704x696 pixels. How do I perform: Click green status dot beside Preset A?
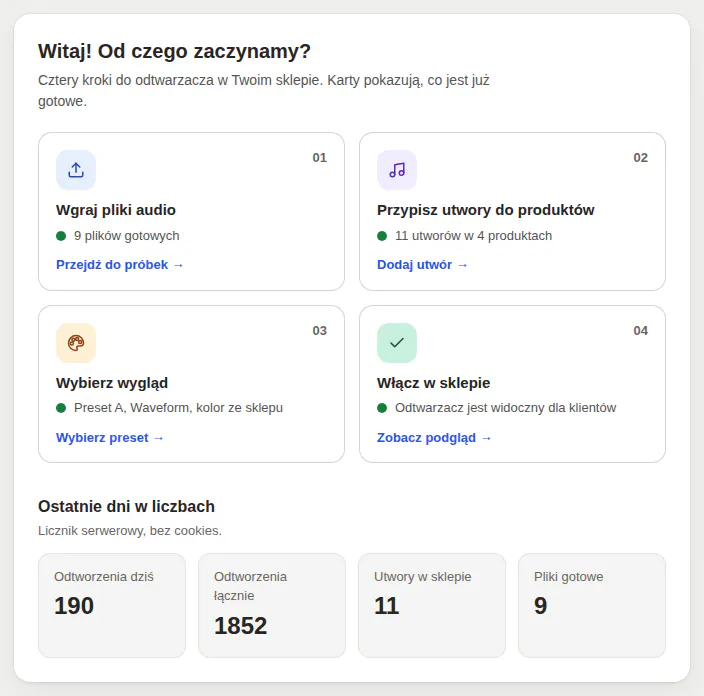pyautogui.click(x=61, y=408)
